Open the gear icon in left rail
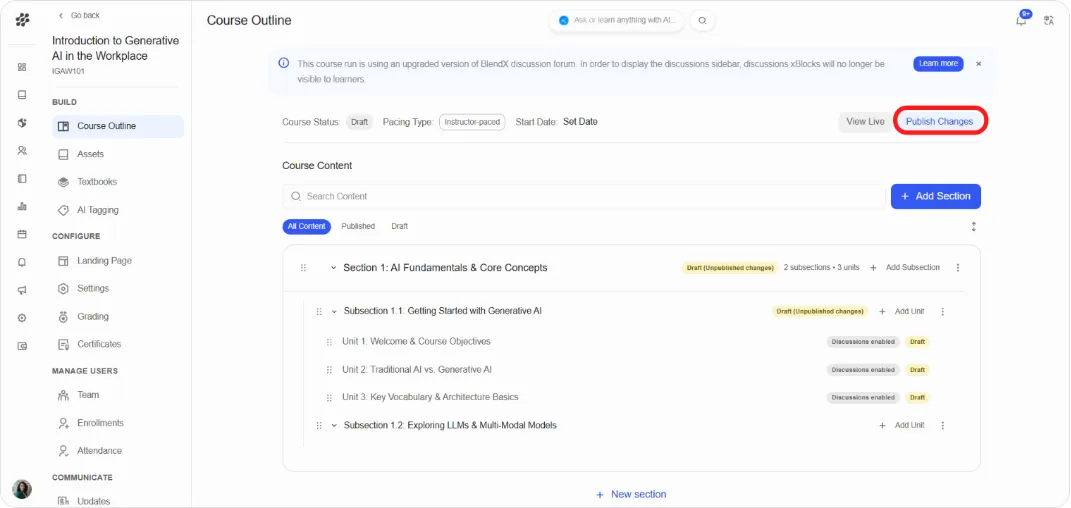The height and width of the screenshot is (508, 1071). pos(22,318)
